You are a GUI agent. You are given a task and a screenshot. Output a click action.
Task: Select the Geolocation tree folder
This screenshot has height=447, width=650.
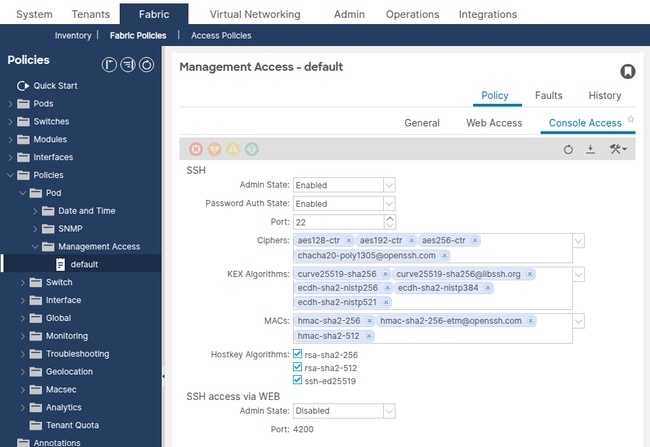pos(69,372)
